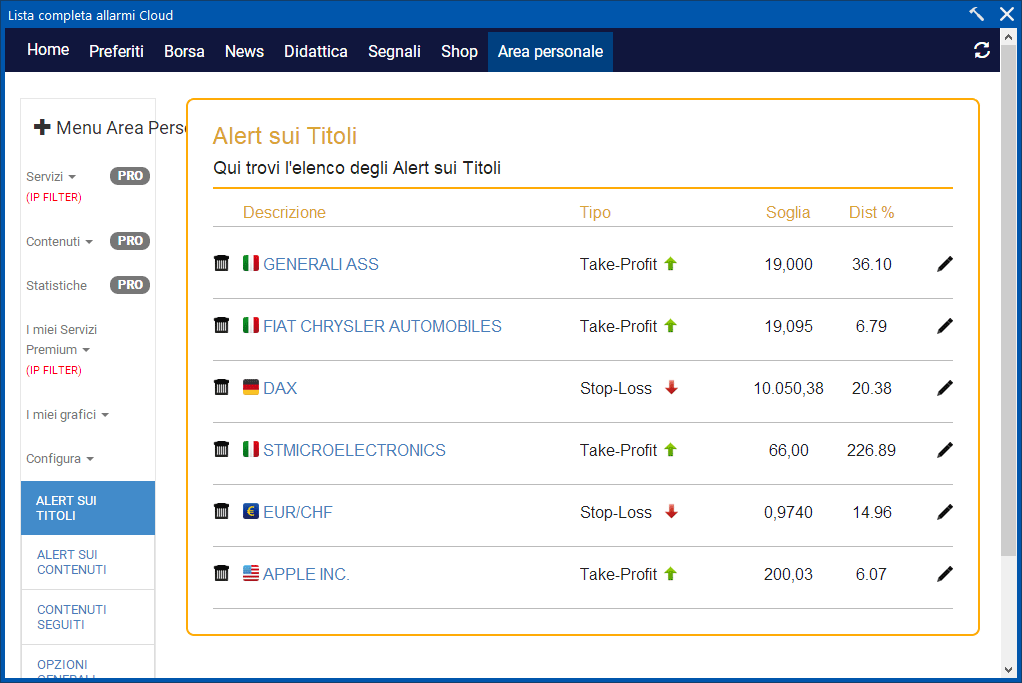This screenshot has width=1022, height=683.
Task: Open the Configura dropdown
Action: pos(60,459)
